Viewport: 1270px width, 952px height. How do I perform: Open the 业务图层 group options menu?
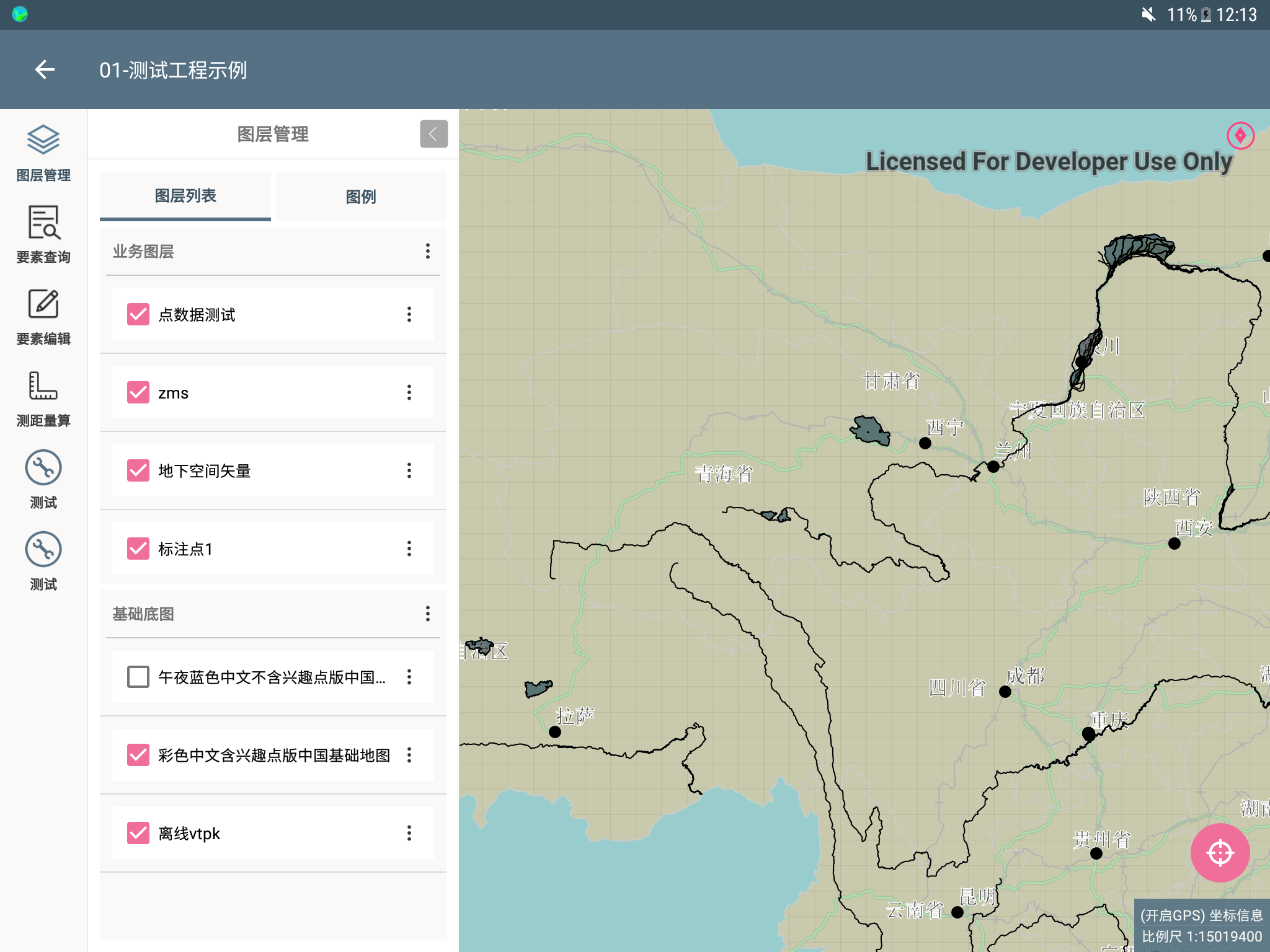[x=427, y=251]
